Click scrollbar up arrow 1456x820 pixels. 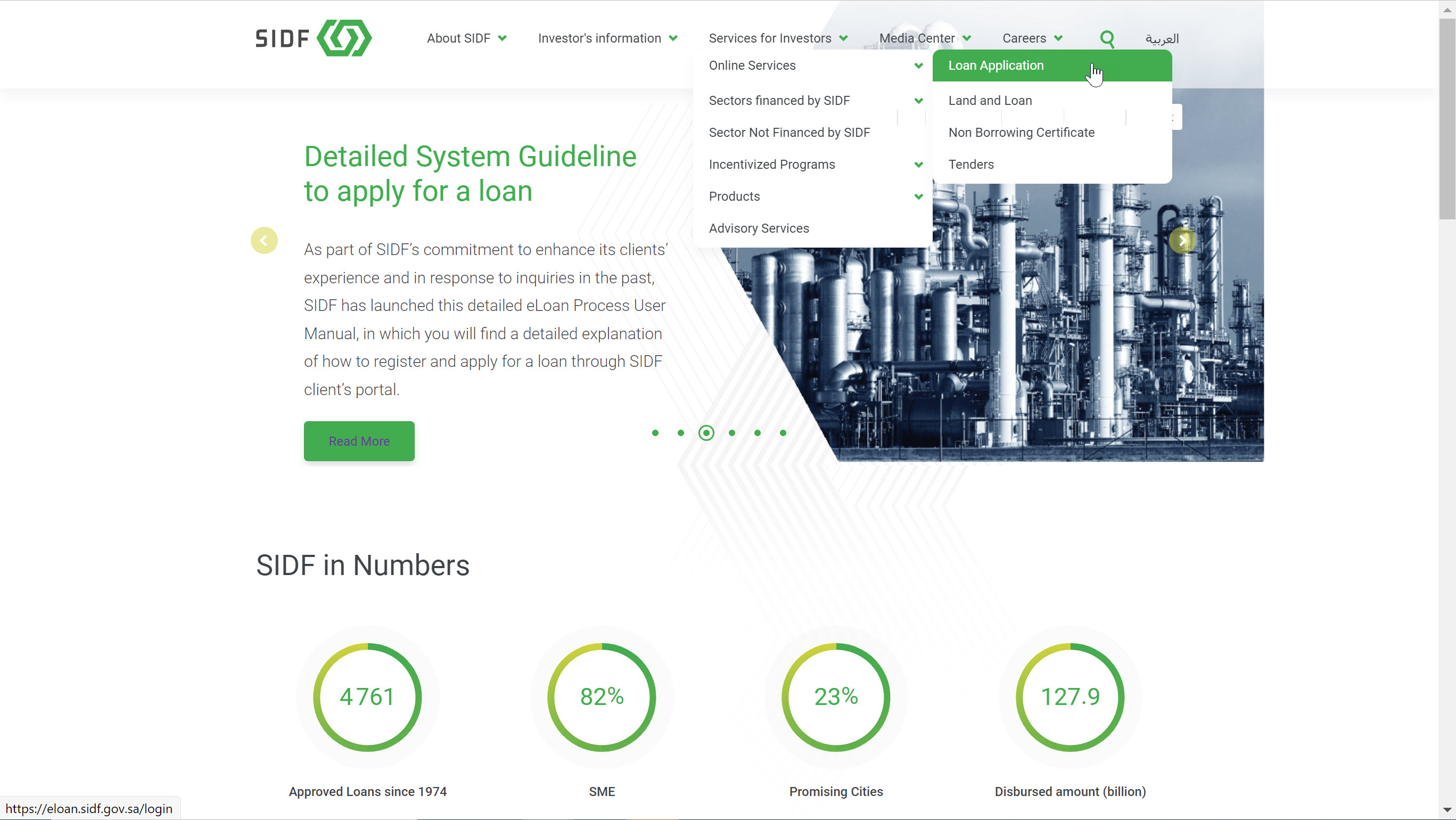pos(1447,9)
